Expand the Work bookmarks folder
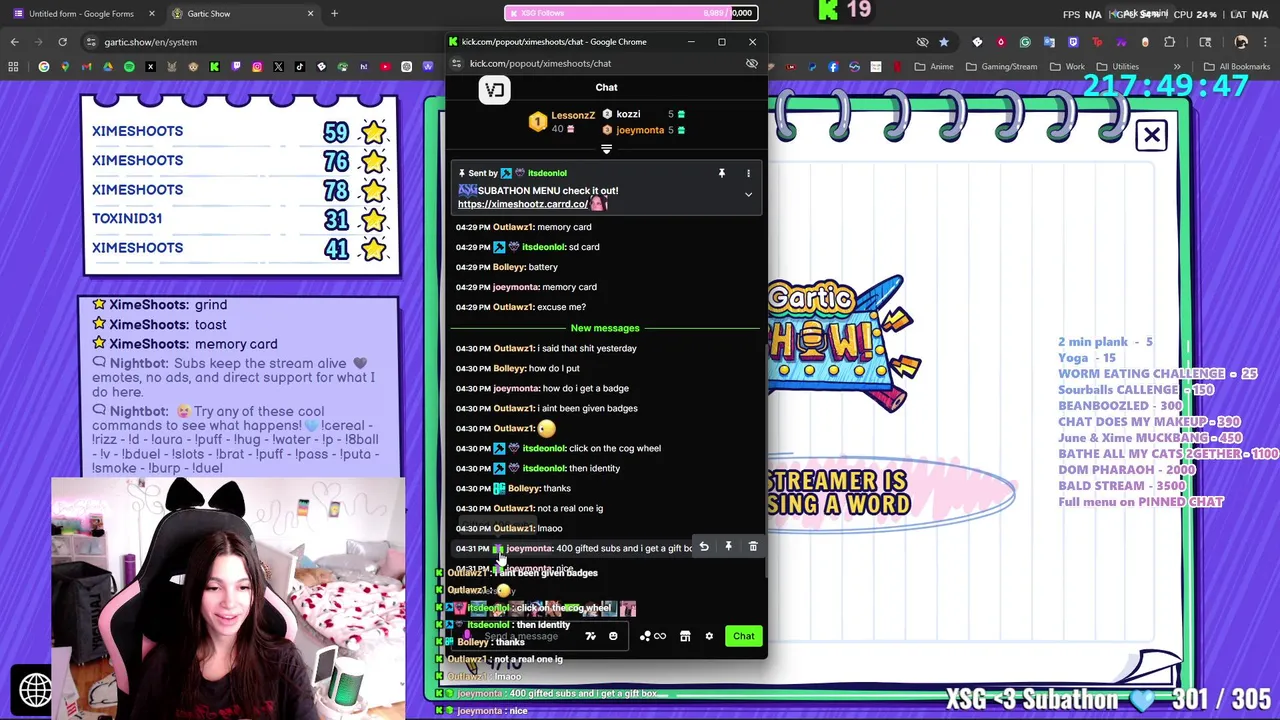Screen dimensions: 1280x720 (x=1067, y=67)
